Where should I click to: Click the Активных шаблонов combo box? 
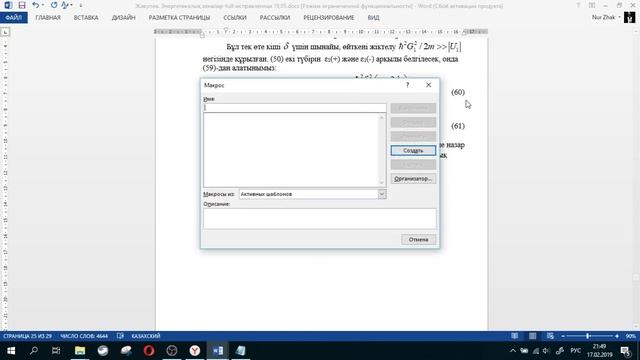tap(312, 194)
